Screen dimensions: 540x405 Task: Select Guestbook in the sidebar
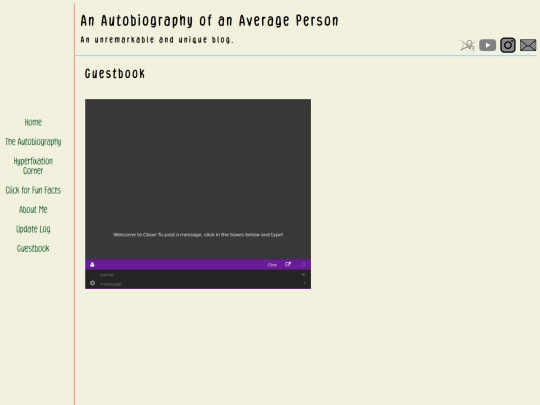33,248
